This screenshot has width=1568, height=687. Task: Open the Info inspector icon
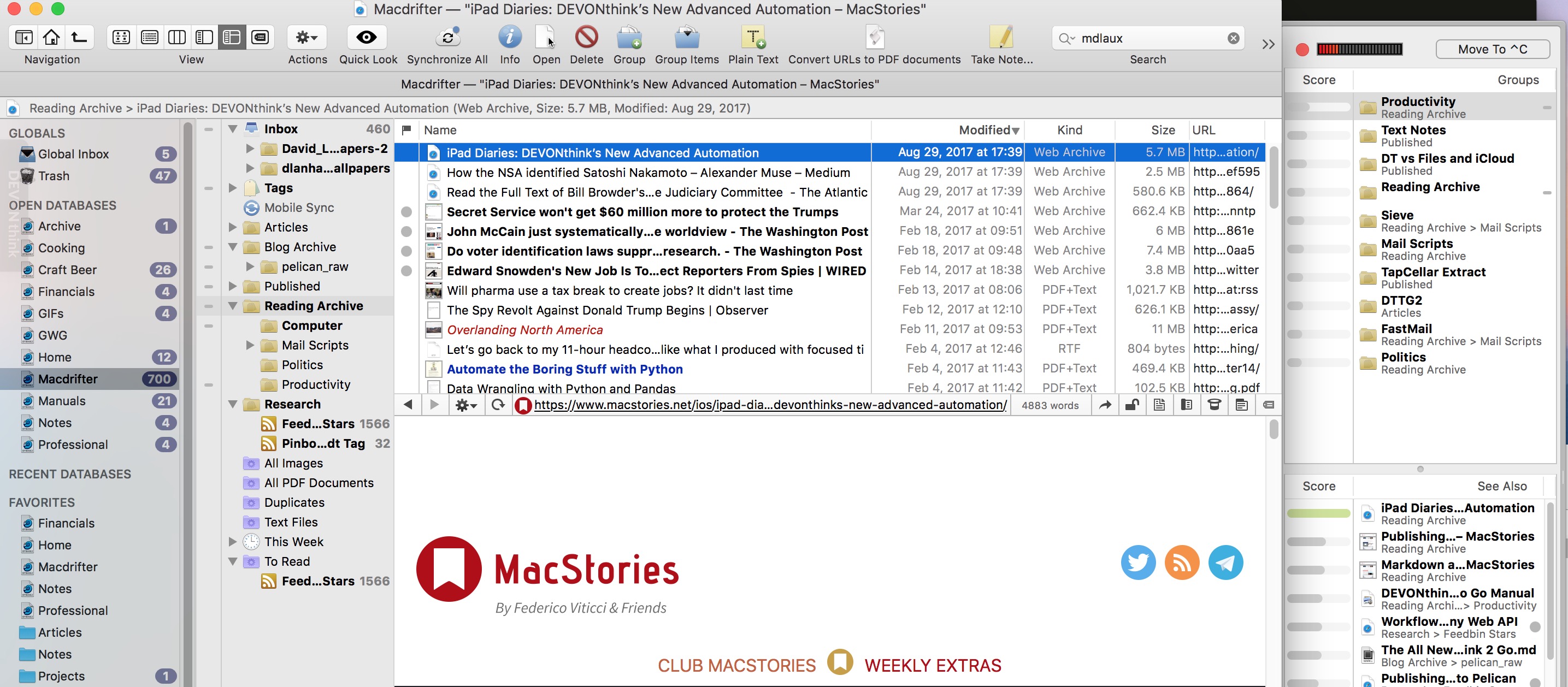[510, 38]
